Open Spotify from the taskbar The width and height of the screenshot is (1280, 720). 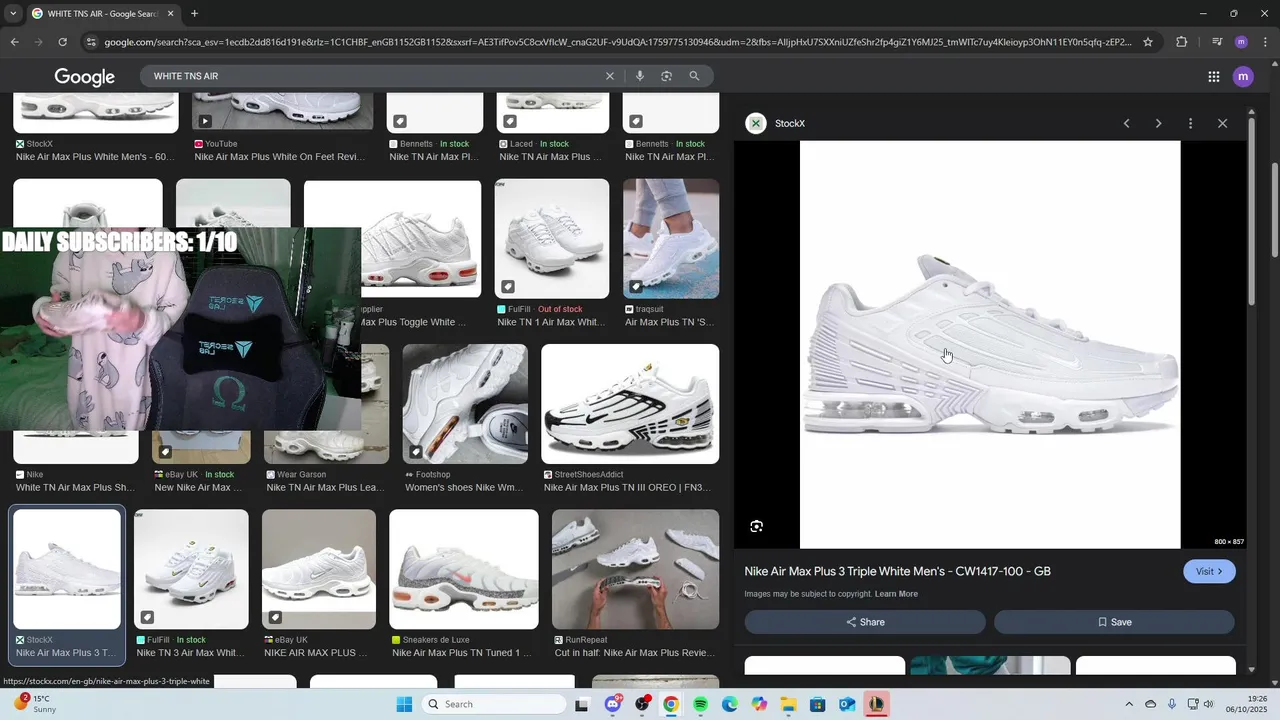coord(700,704)
